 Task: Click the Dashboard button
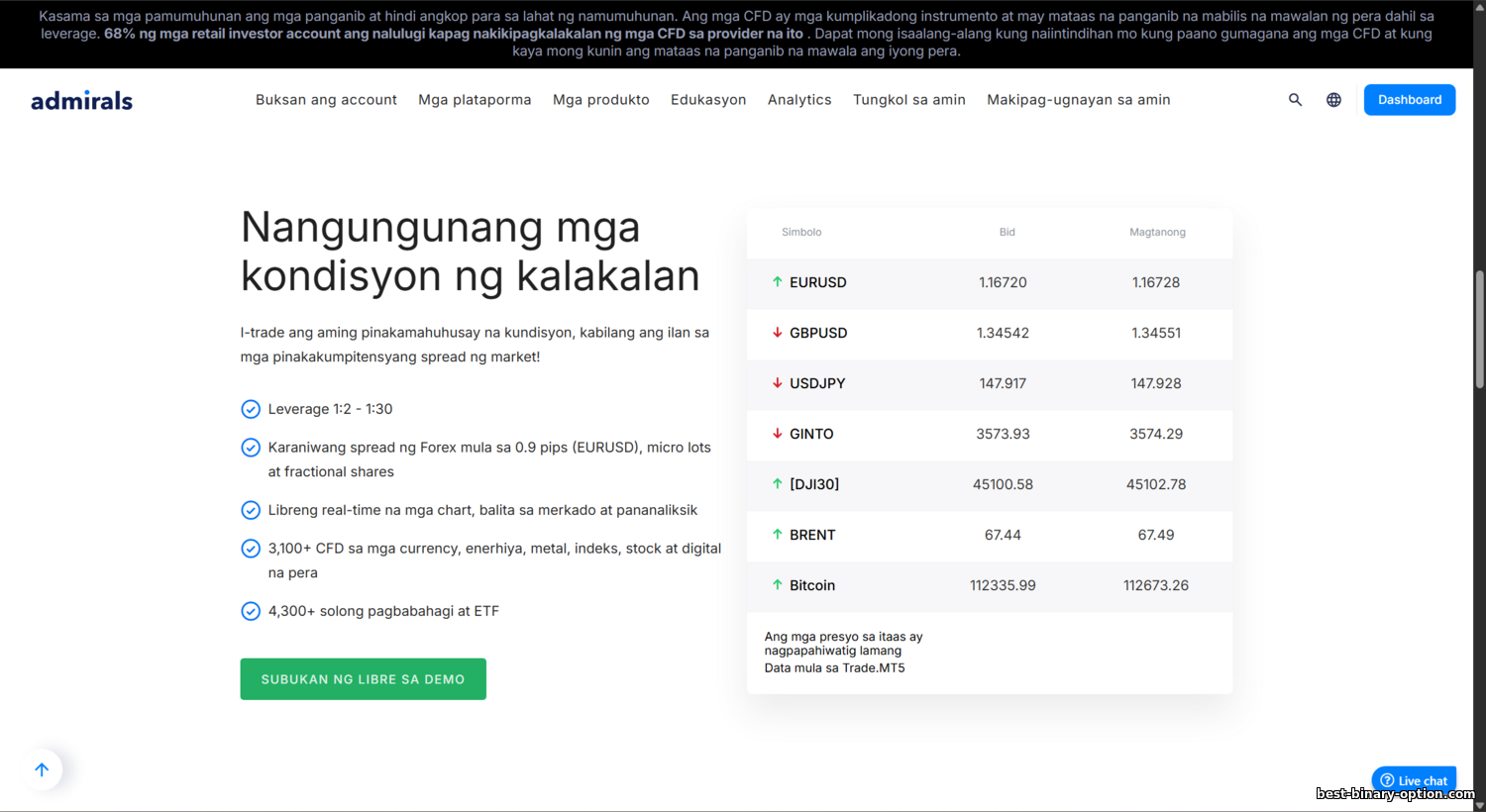tap(1409, 100)
